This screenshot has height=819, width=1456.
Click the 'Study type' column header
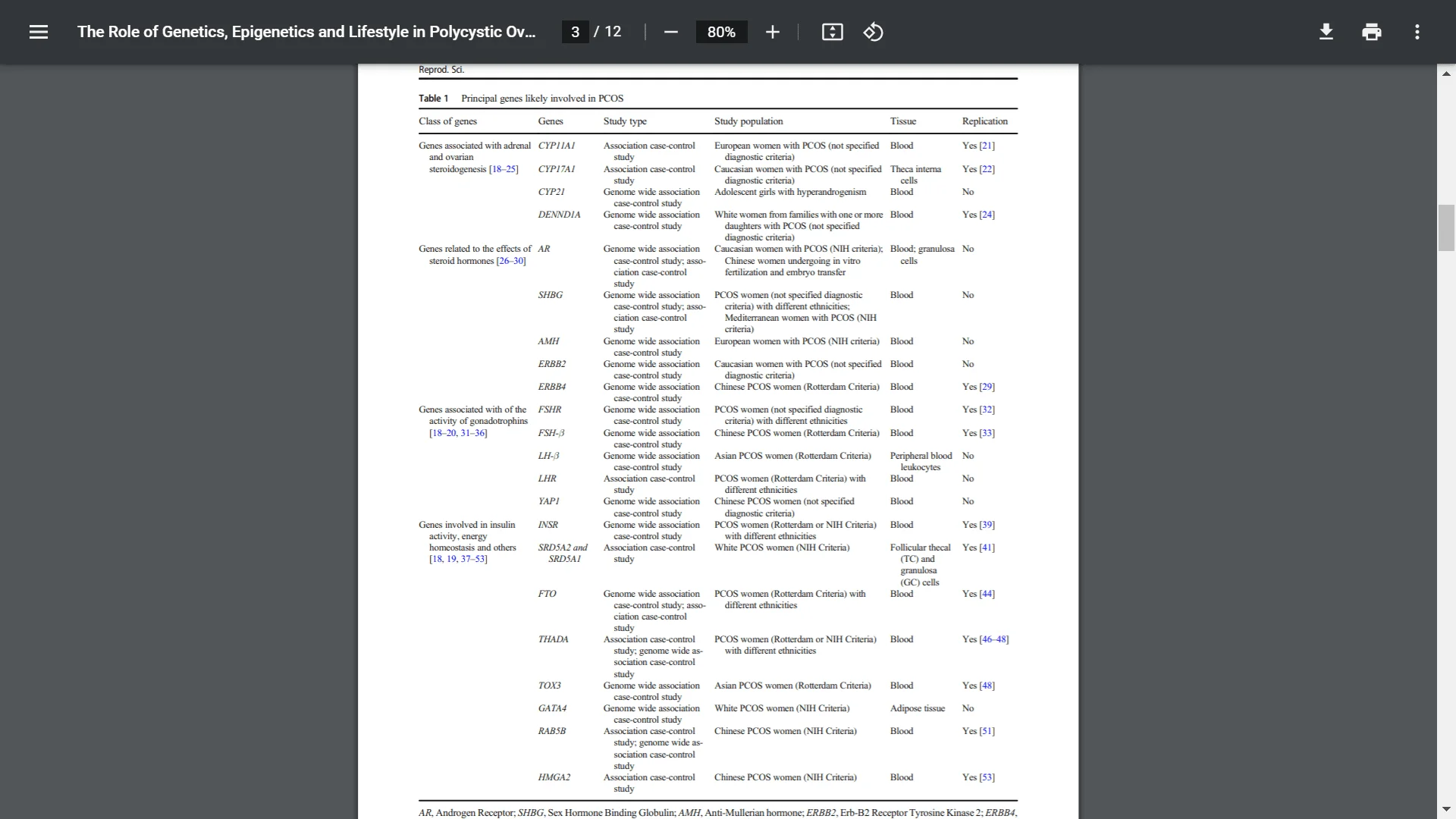[x=625, y=121]
